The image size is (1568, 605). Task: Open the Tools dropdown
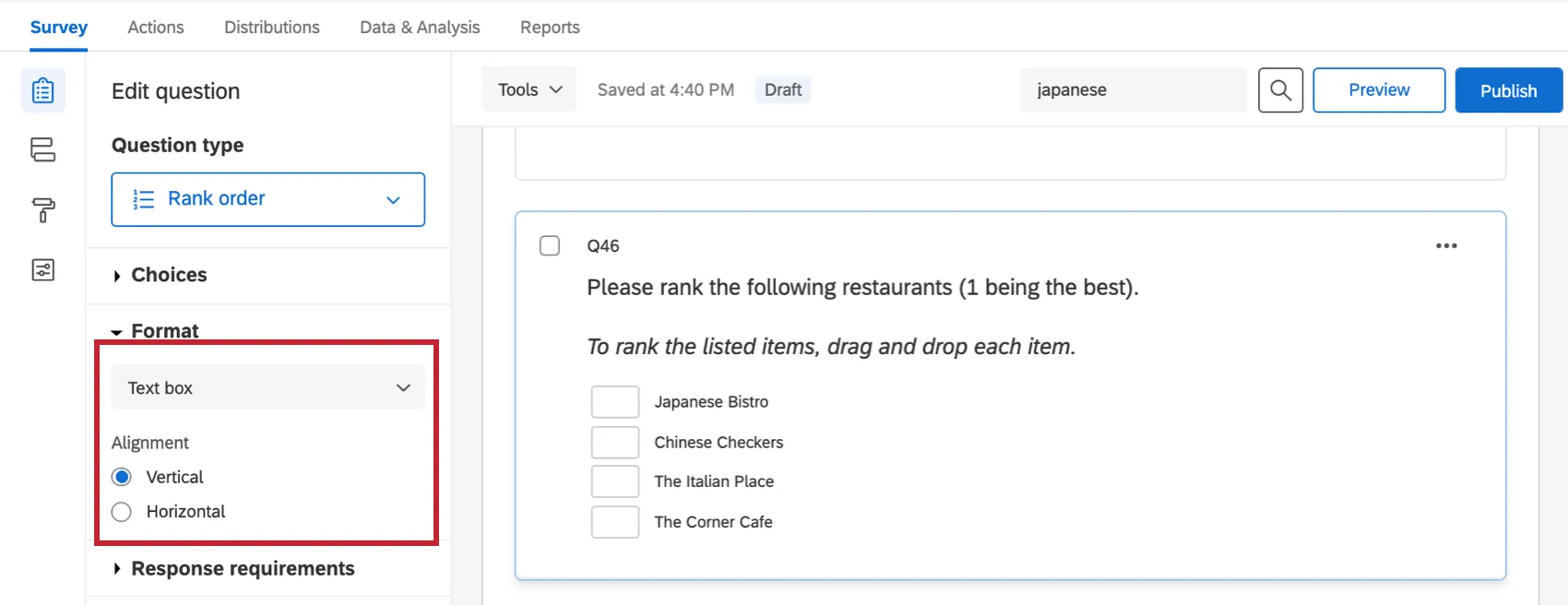click(x=528, y=89)
